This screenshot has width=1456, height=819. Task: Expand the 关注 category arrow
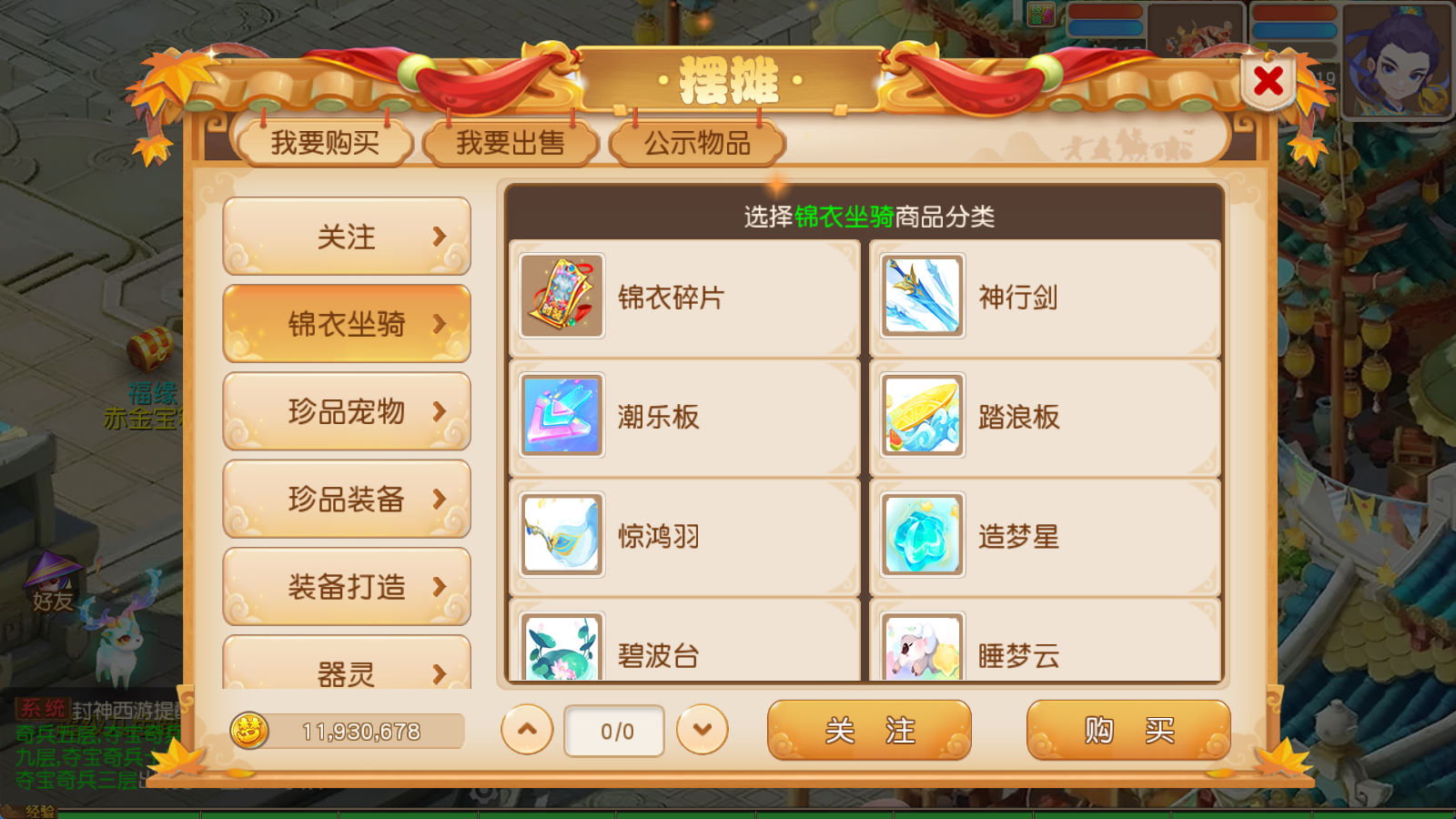pyautogui.click(x=440, y=237)
